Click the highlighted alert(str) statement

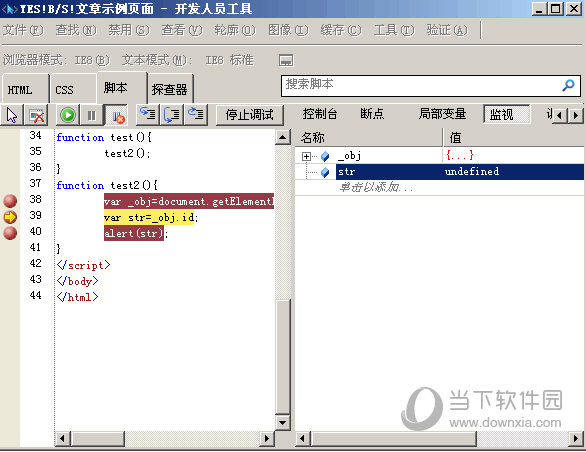134,233
